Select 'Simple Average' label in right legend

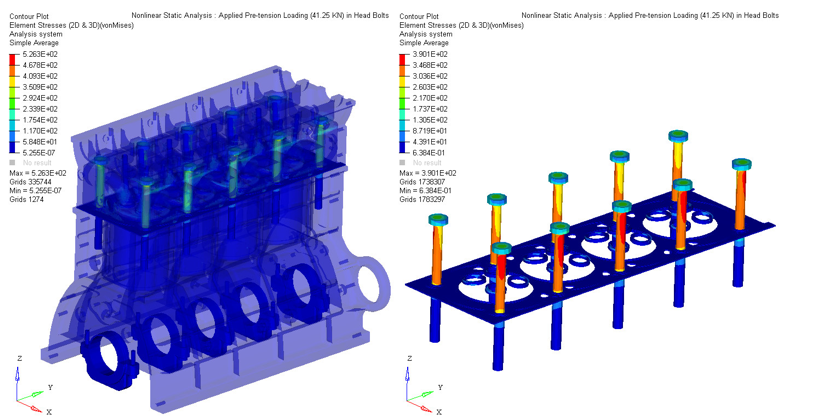[x=424, y=43]
